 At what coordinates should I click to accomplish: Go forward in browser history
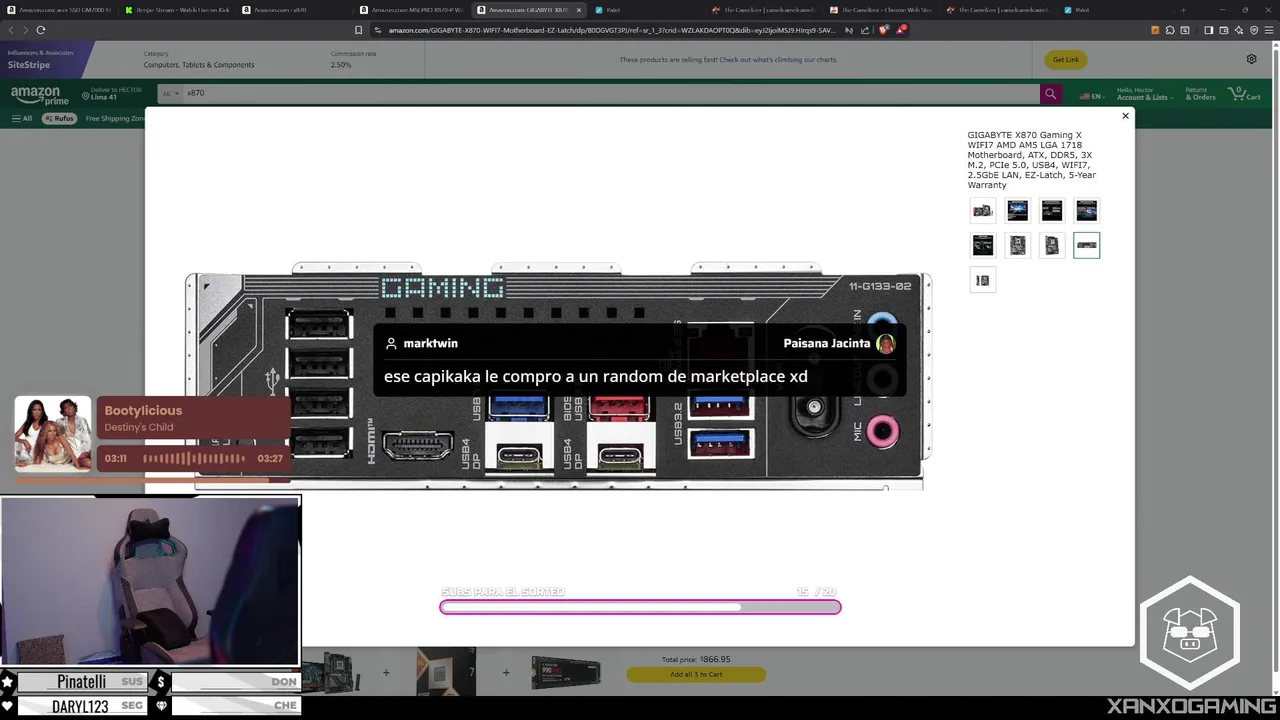[26, 30]
